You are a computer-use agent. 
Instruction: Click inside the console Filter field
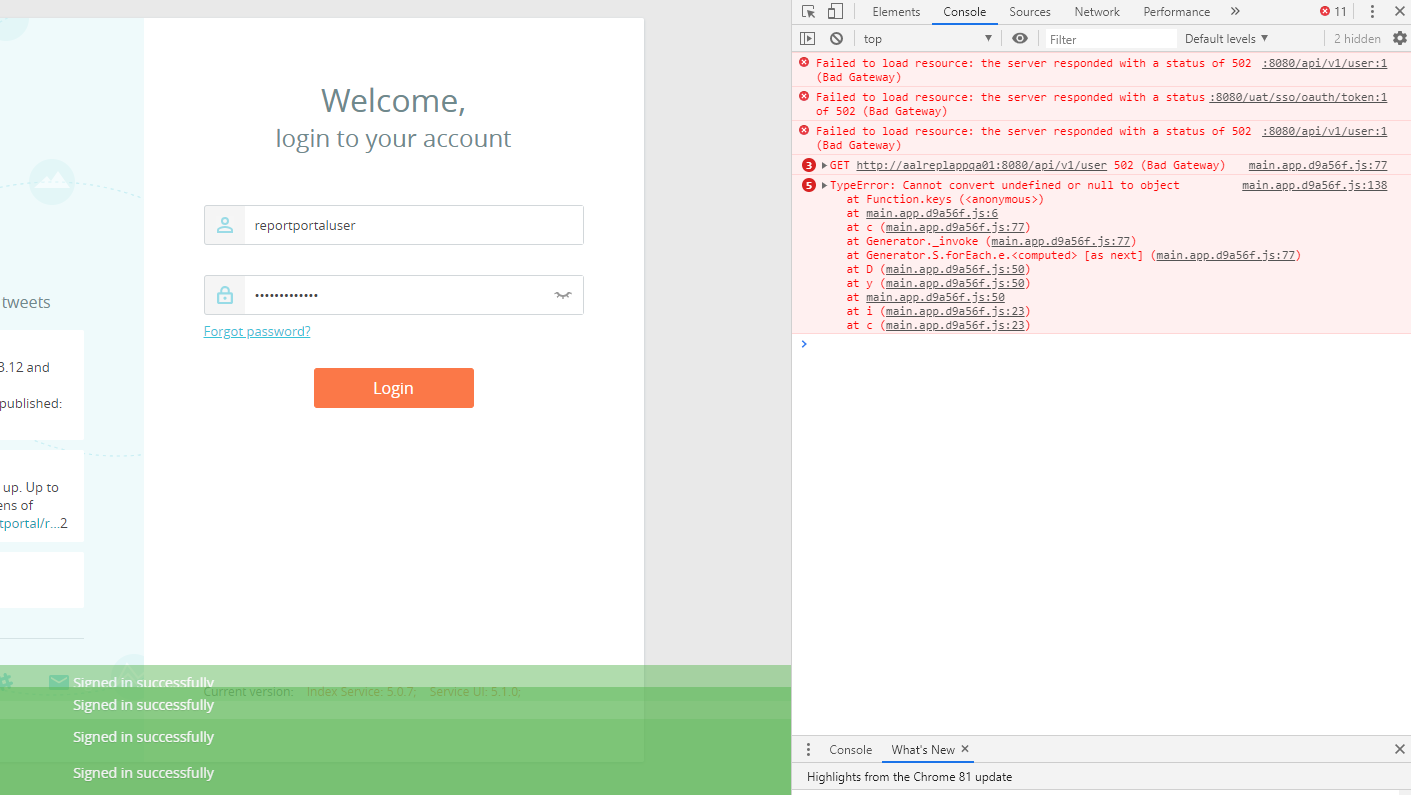pyautogui.click(x=1110, y=38)
